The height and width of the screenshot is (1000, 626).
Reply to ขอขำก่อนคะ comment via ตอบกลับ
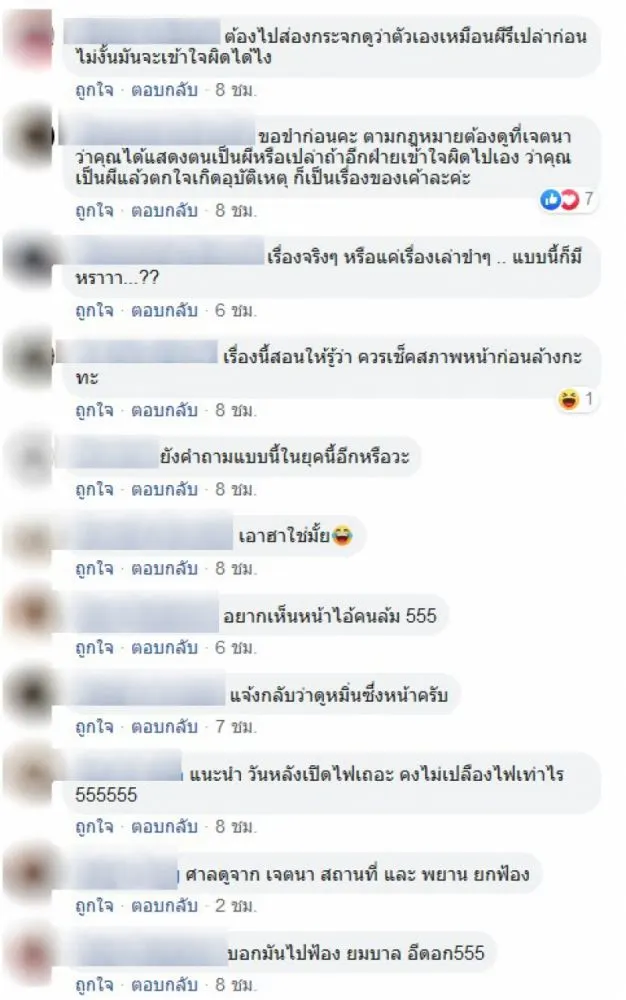coord(164,210)
